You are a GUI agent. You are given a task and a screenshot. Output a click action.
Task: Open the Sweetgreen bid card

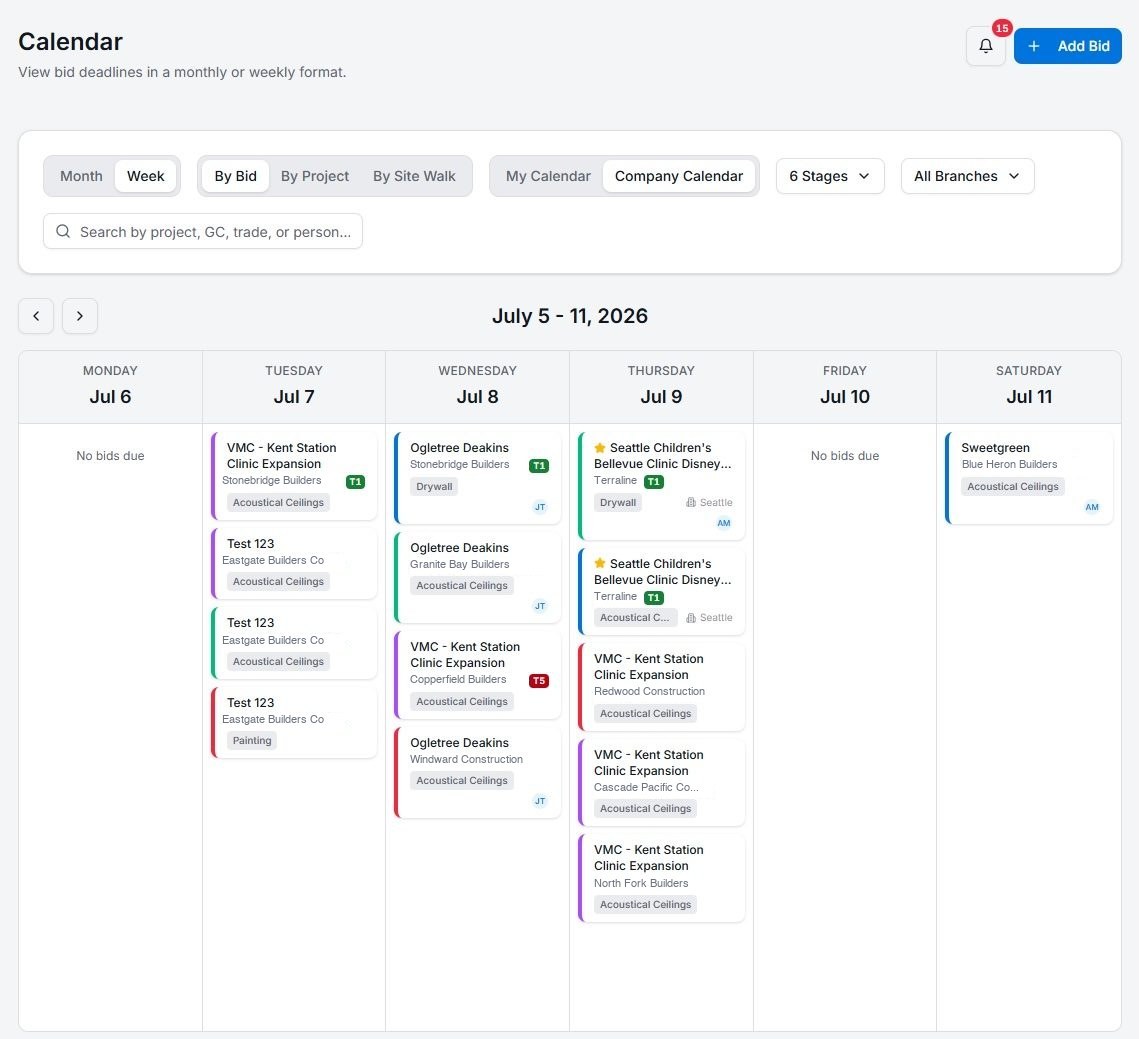coord(1029,478)
